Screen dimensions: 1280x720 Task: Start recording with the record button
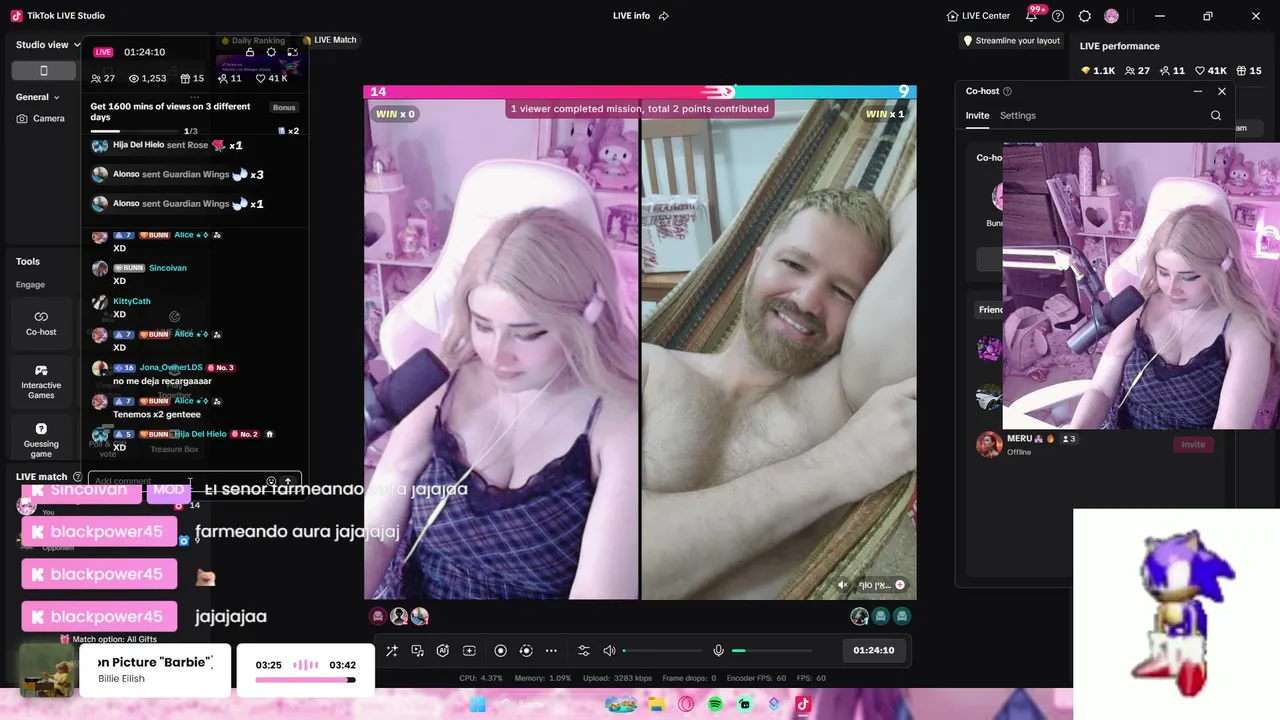[501, 651]
